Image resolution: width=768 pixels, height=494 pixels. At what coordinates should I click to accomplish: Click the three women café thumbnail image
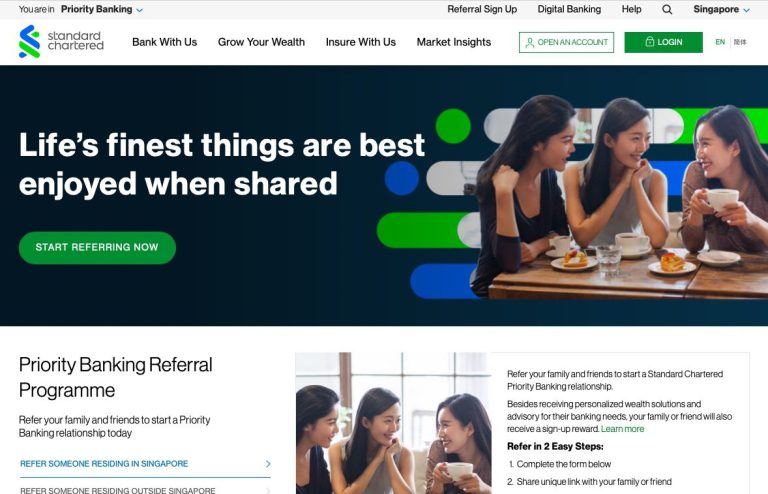pyautogui.click(x=393, y=423)
